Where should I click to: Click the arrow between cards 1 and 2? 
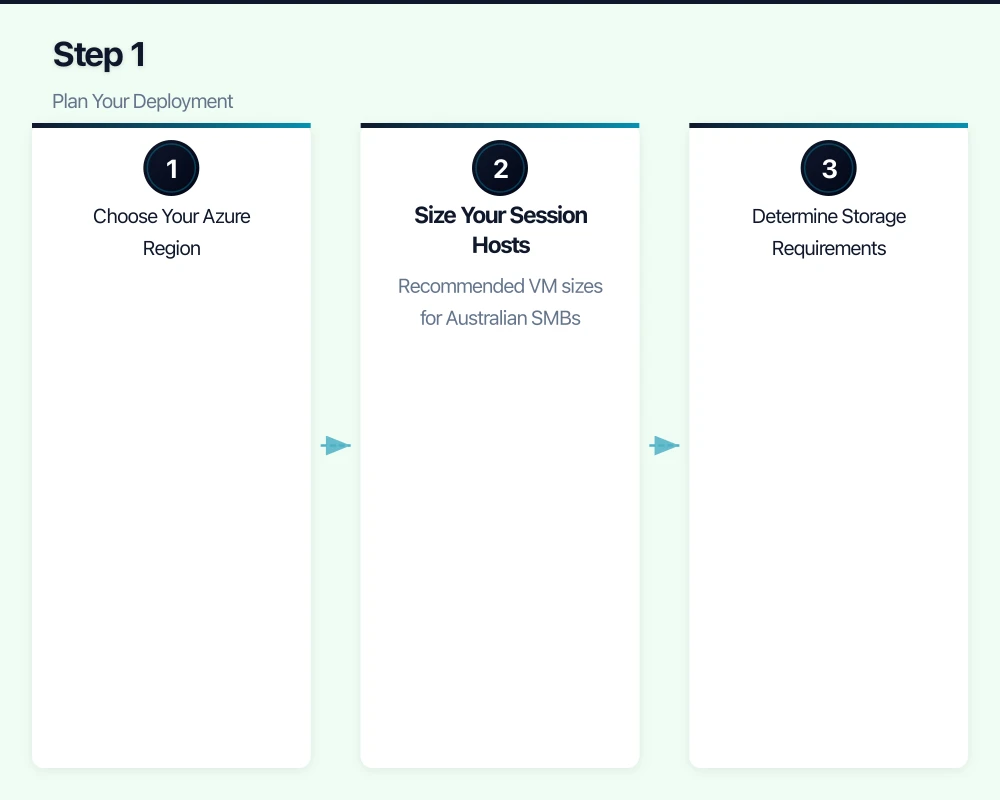(336, 445)
